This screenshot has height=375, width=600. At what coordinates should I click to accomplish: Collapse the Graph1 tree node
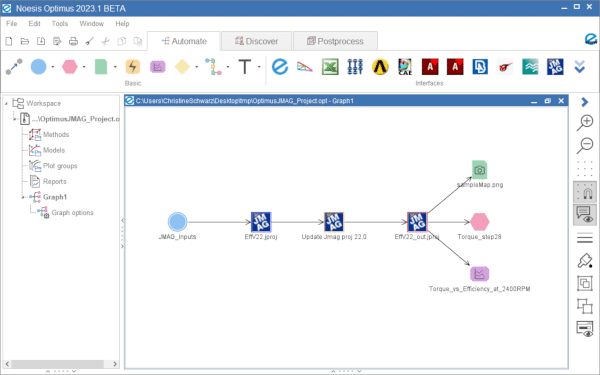pos(23,197)
